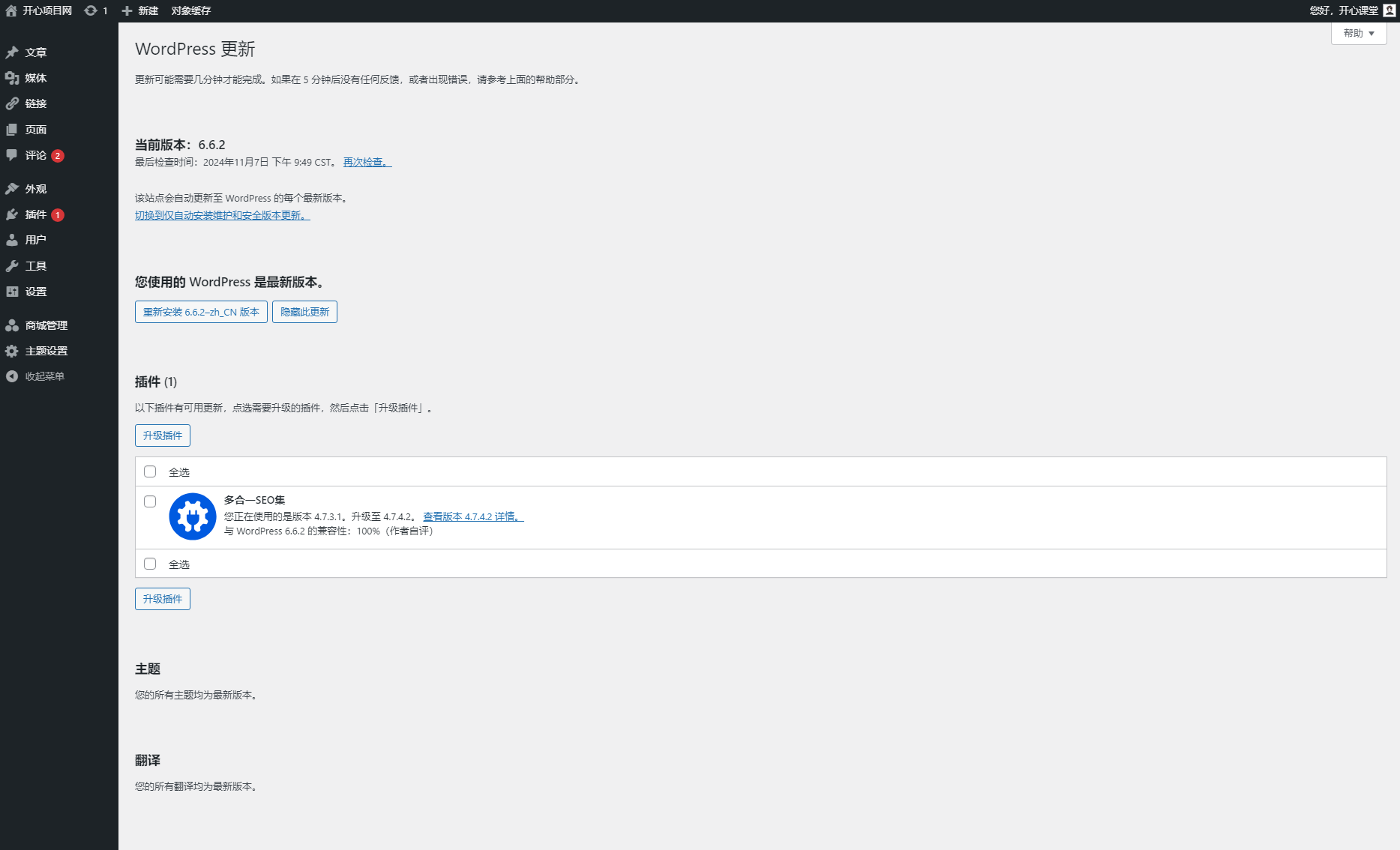Open the 媒体 media library icon
Viewport: 1400px width, 850px height.
[x=12, y=78]
